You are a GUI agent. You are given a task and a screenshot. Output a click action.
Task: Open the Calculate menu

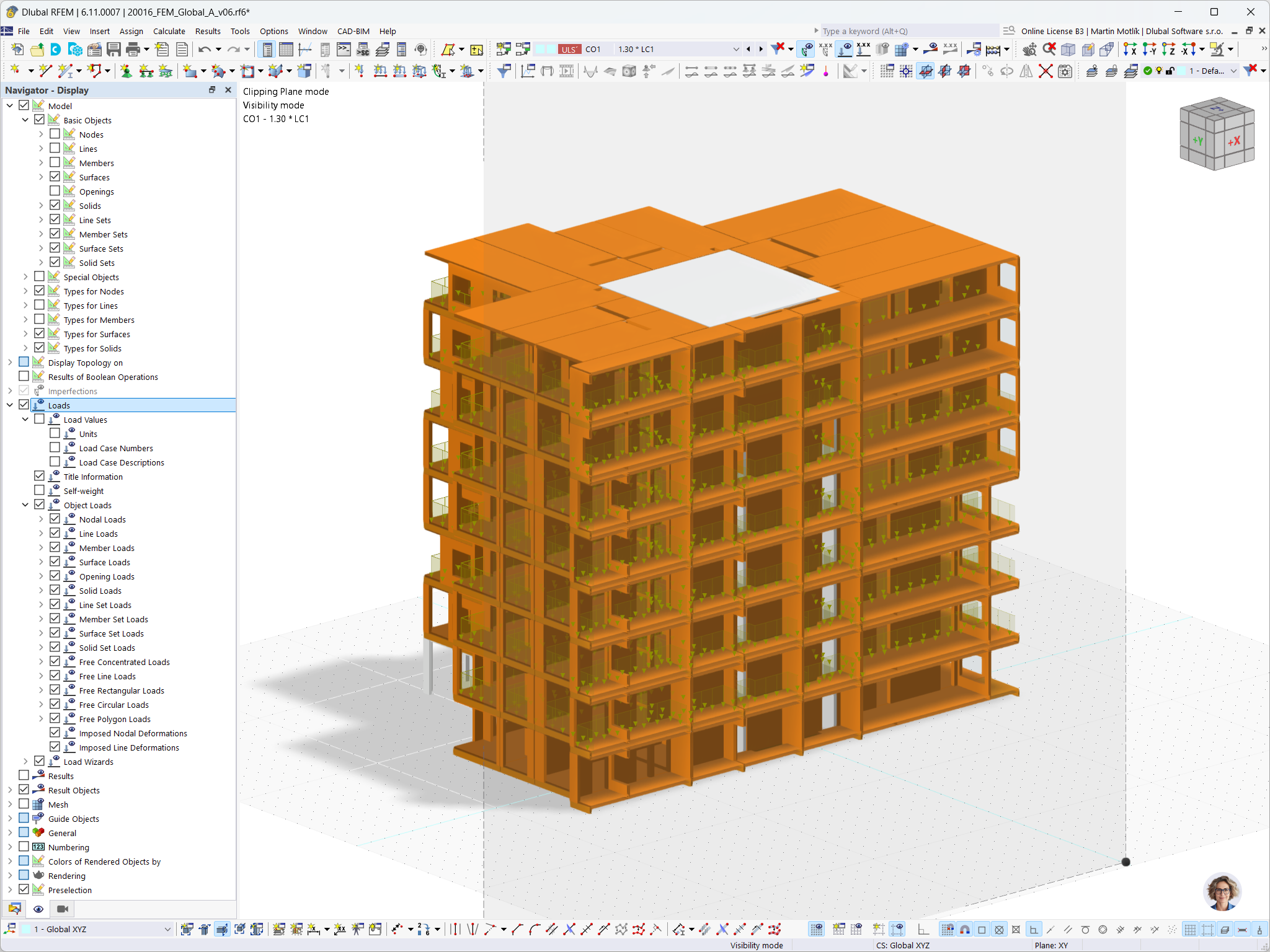169,31
